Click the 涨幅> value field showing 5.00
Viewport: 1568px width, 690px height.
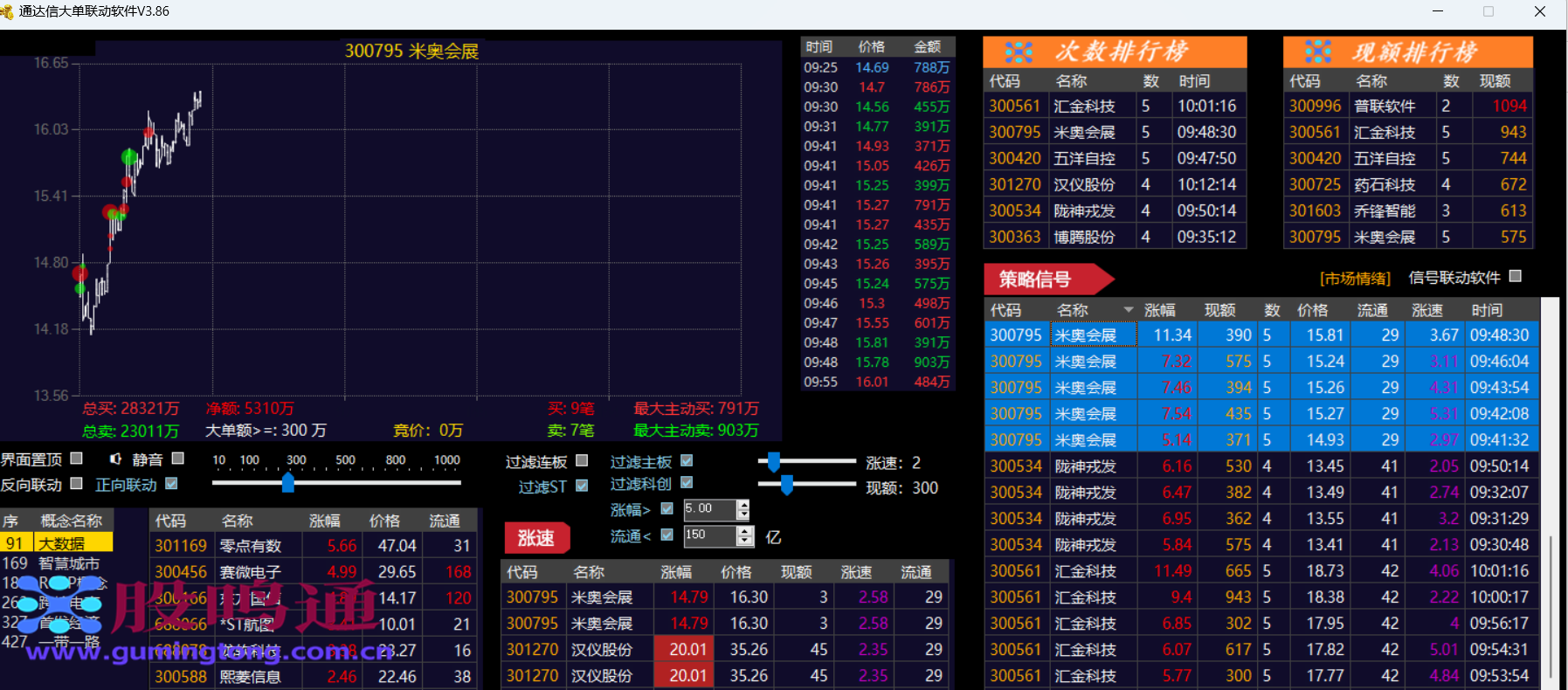coord(709,509)
